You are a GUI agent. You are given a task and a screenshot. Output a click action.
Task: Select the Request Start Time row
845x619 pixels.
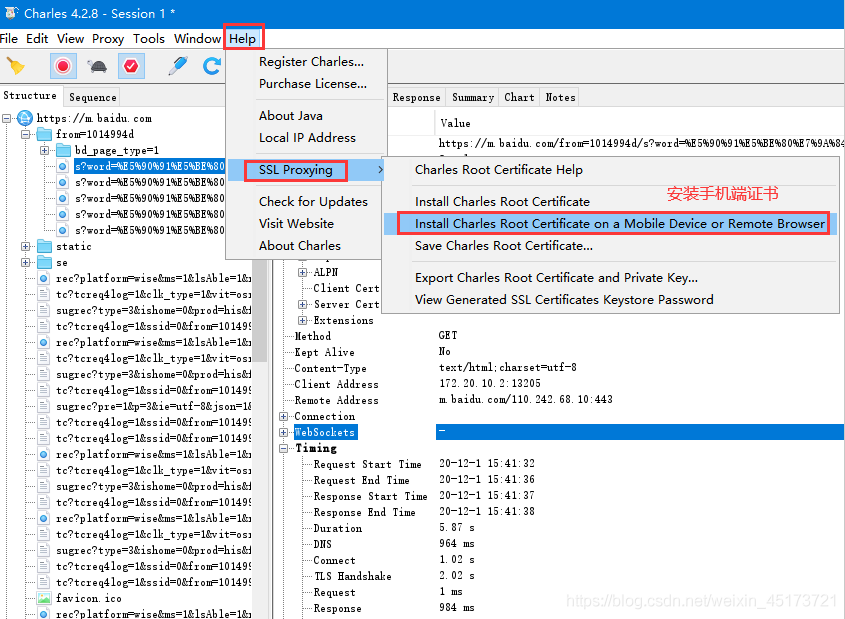[x=367, y=464]
